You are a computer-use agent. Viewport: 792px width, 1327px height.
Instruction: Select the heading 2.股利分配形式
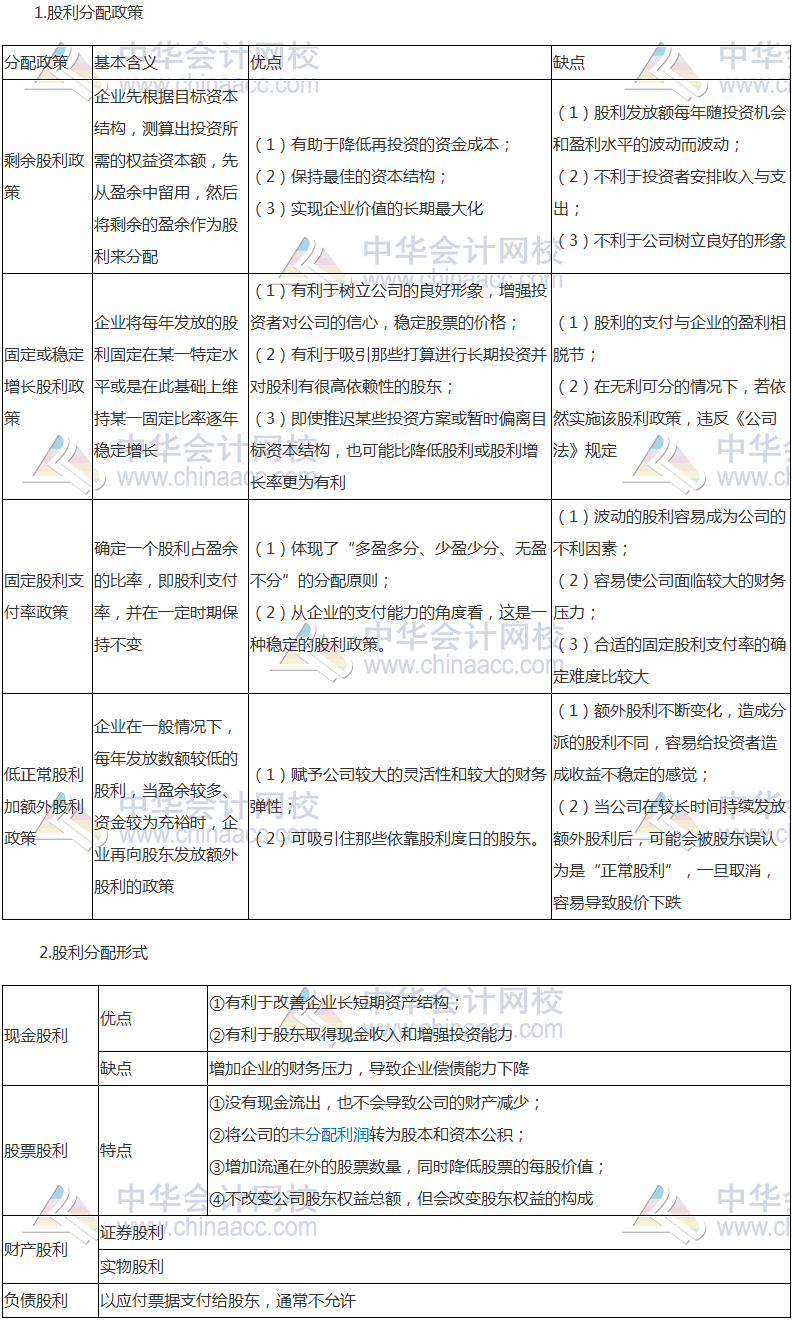[94, 952]
